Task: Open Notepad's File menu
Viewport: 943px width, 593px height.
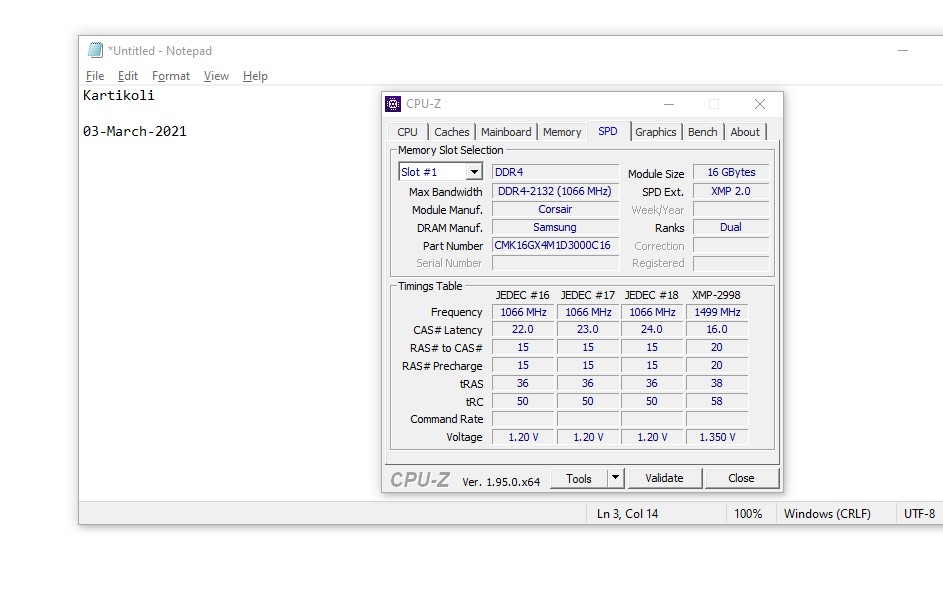Action: pyautogui.click(x=95, y=76)
